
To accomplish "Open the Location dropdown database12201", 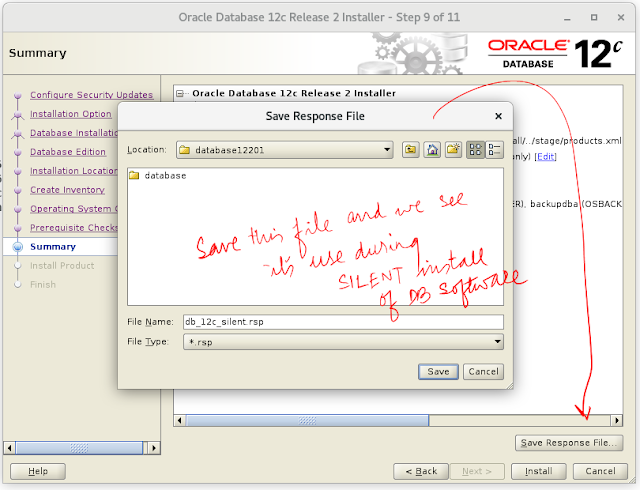I will pyautogui.click(x=285, y=150).
